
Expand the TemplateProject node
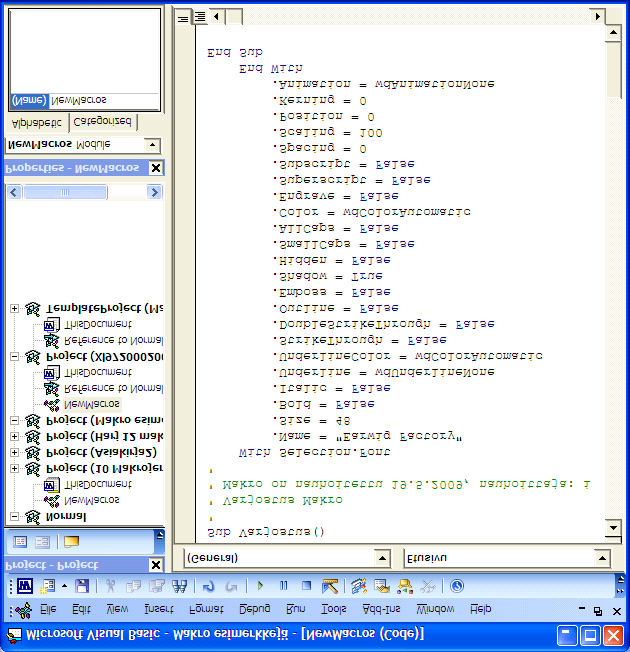tap(14, 309)
